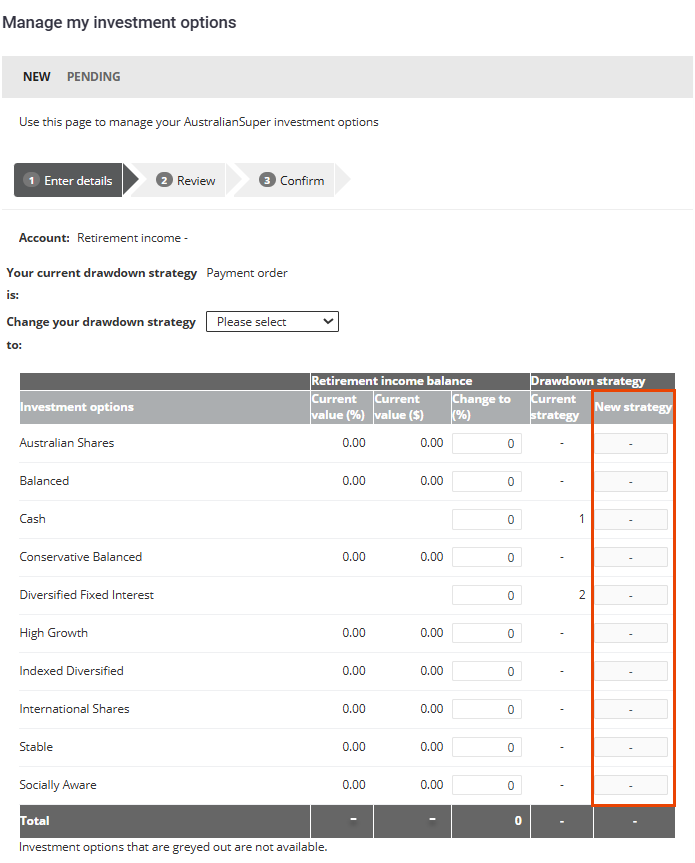Click International Shares 'Change to (%)' input
Screen dimensions: 695x863
pos(487,710)
